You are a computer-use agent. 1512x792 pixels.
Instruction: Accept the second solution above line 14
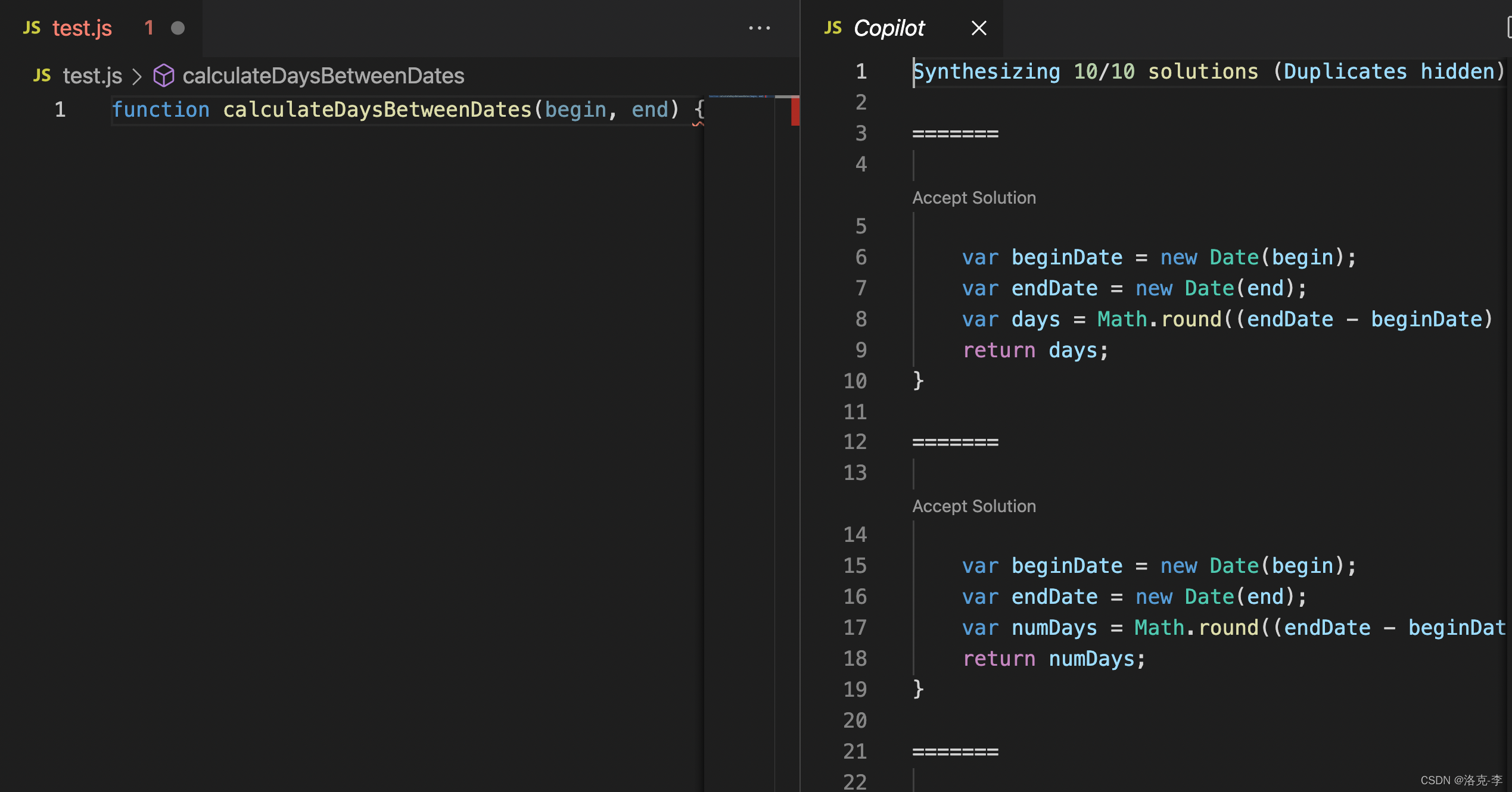point(974,506)
